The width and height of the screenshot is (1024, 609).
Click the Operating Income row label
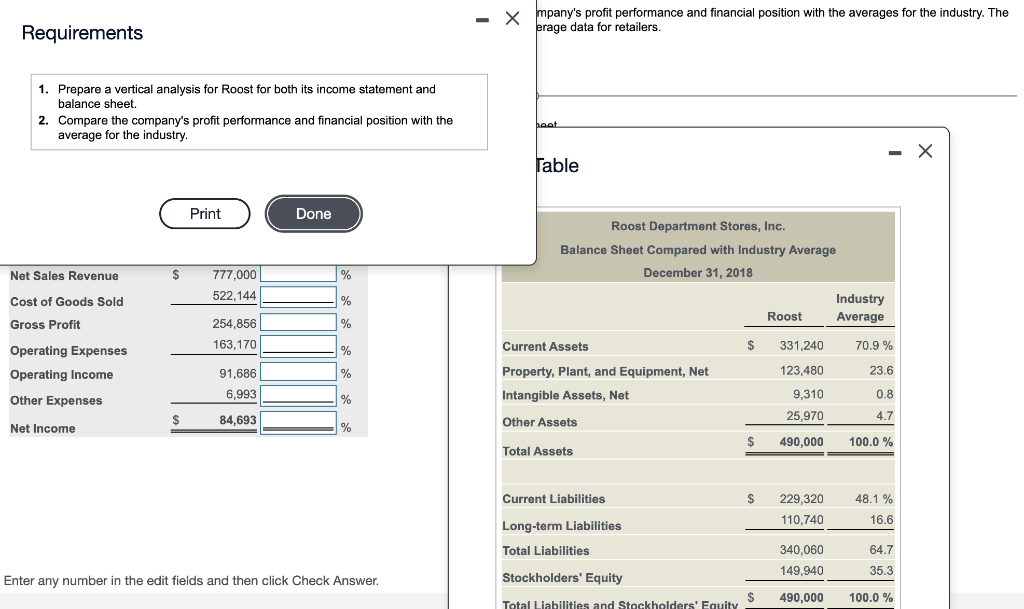point(61,375)
